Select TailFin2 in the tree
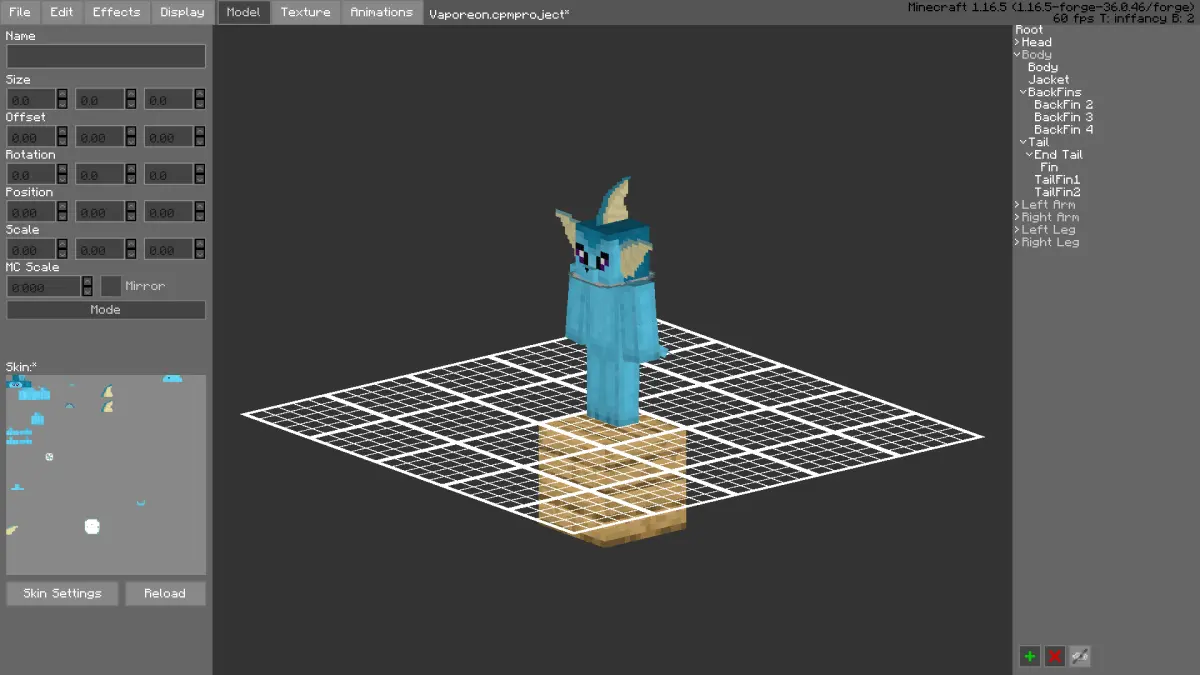The height and width of the screenshot is (675, 1200). tap(1057, 192)
